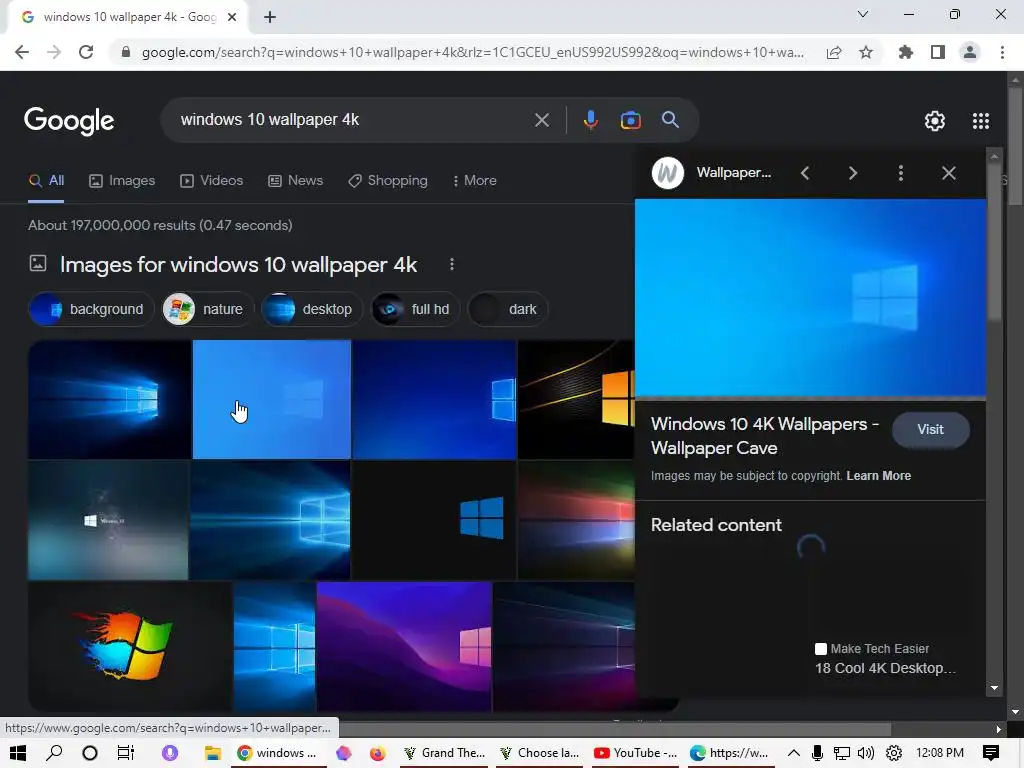Clear the search box text
The image size is (1024, 768).
(541, 120)
